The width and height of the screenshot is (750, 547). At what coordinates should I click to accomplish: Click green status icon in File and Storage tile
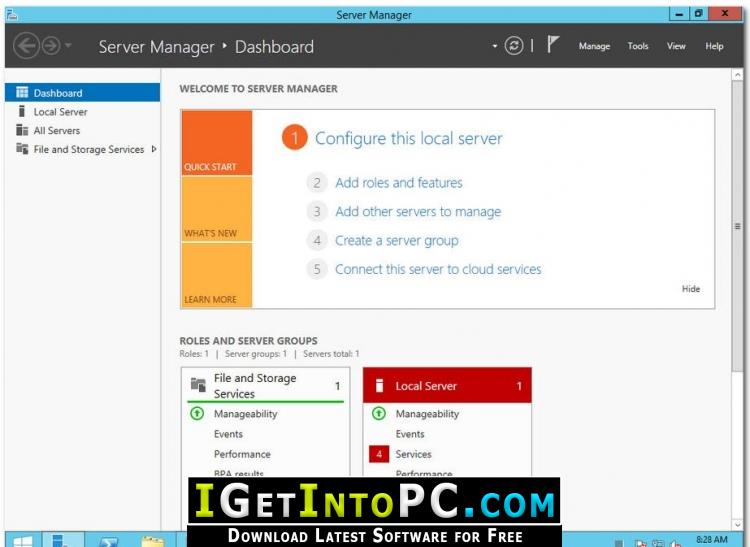point(197,413)
